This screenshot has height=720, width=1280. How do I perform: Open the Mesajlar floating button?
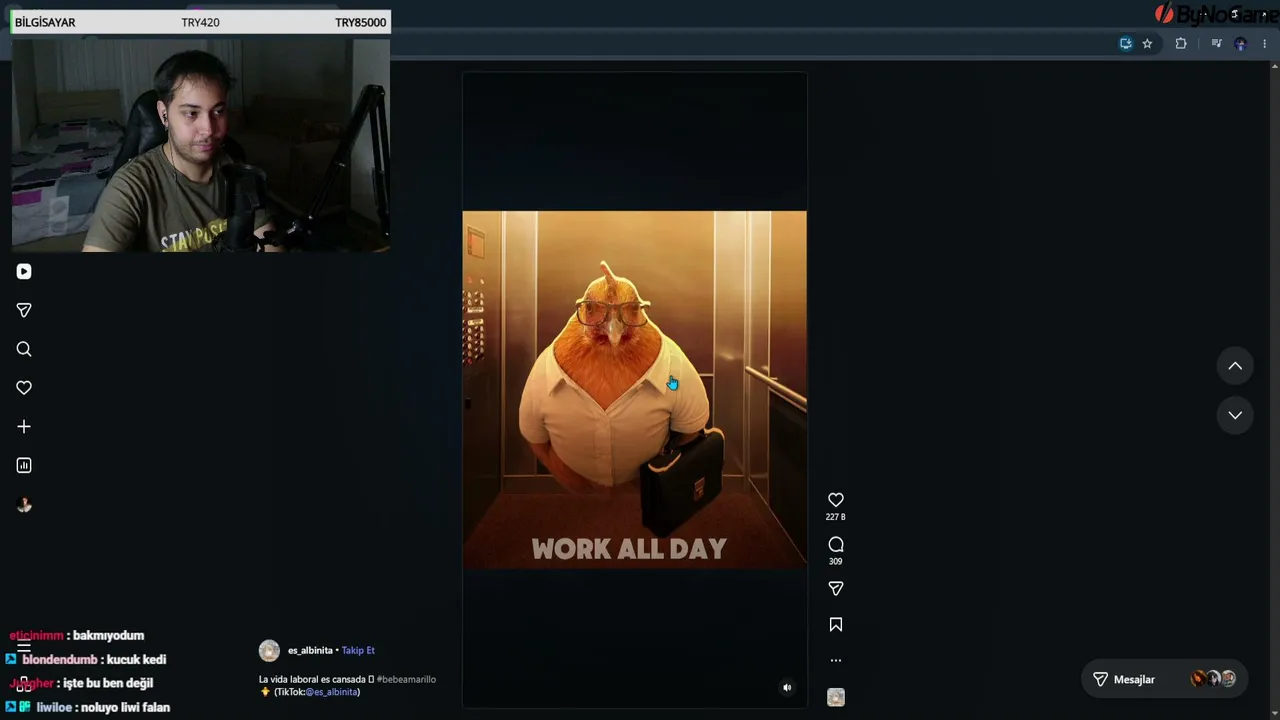(1164, 679)
